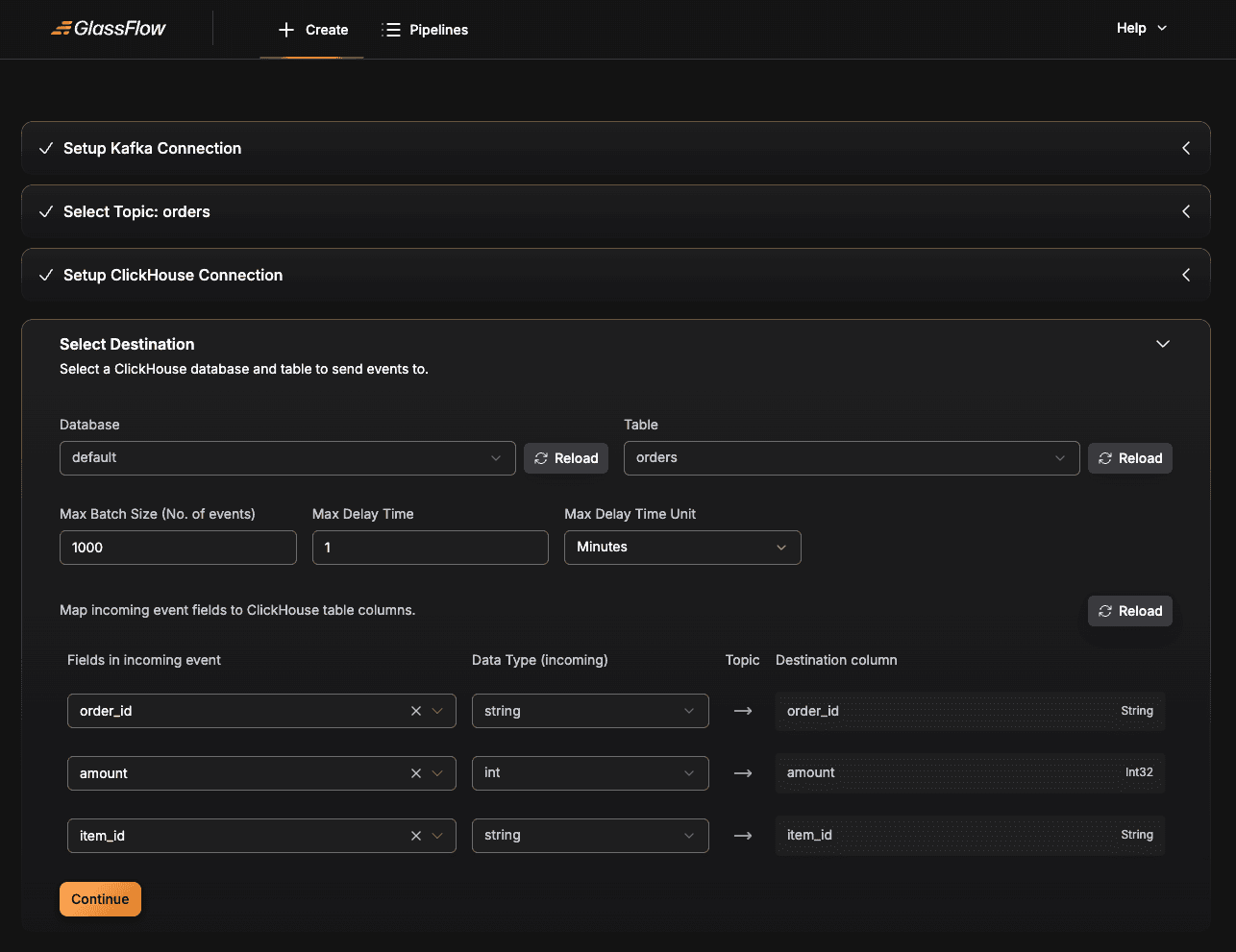Open the Help menu

(1142, 28)
